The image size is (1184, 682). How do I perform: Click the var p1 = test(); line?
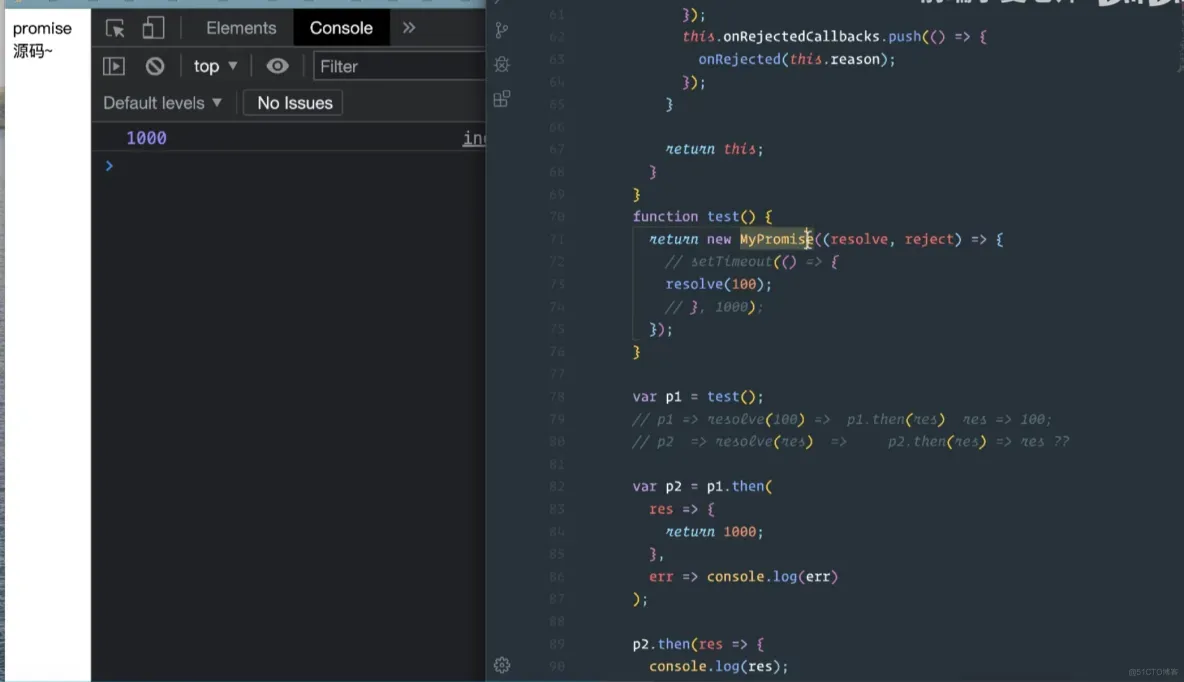point(698,397)
